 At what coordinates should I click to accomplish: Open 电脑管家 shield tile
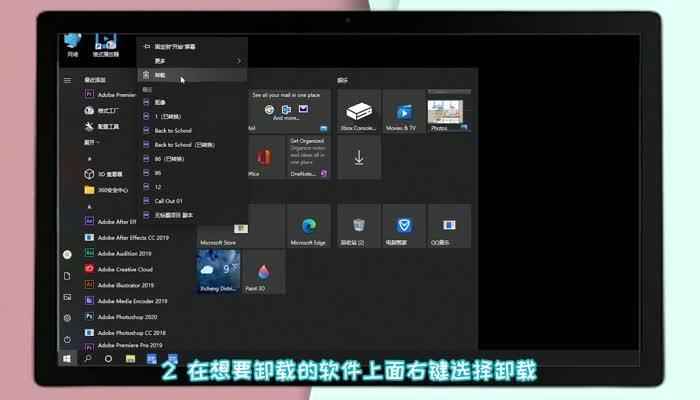[x=404, y=226]
